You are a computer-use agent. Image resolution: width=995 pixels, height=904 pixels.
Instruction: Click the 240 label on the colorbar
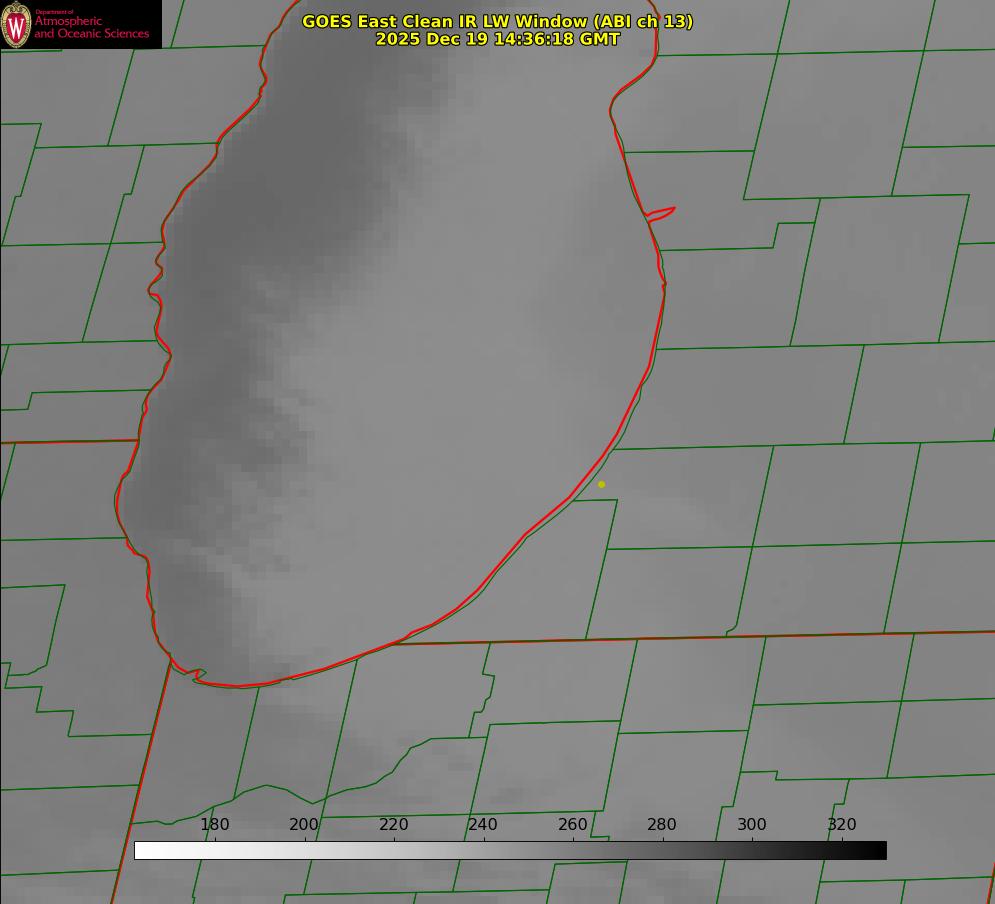(482, 824)
